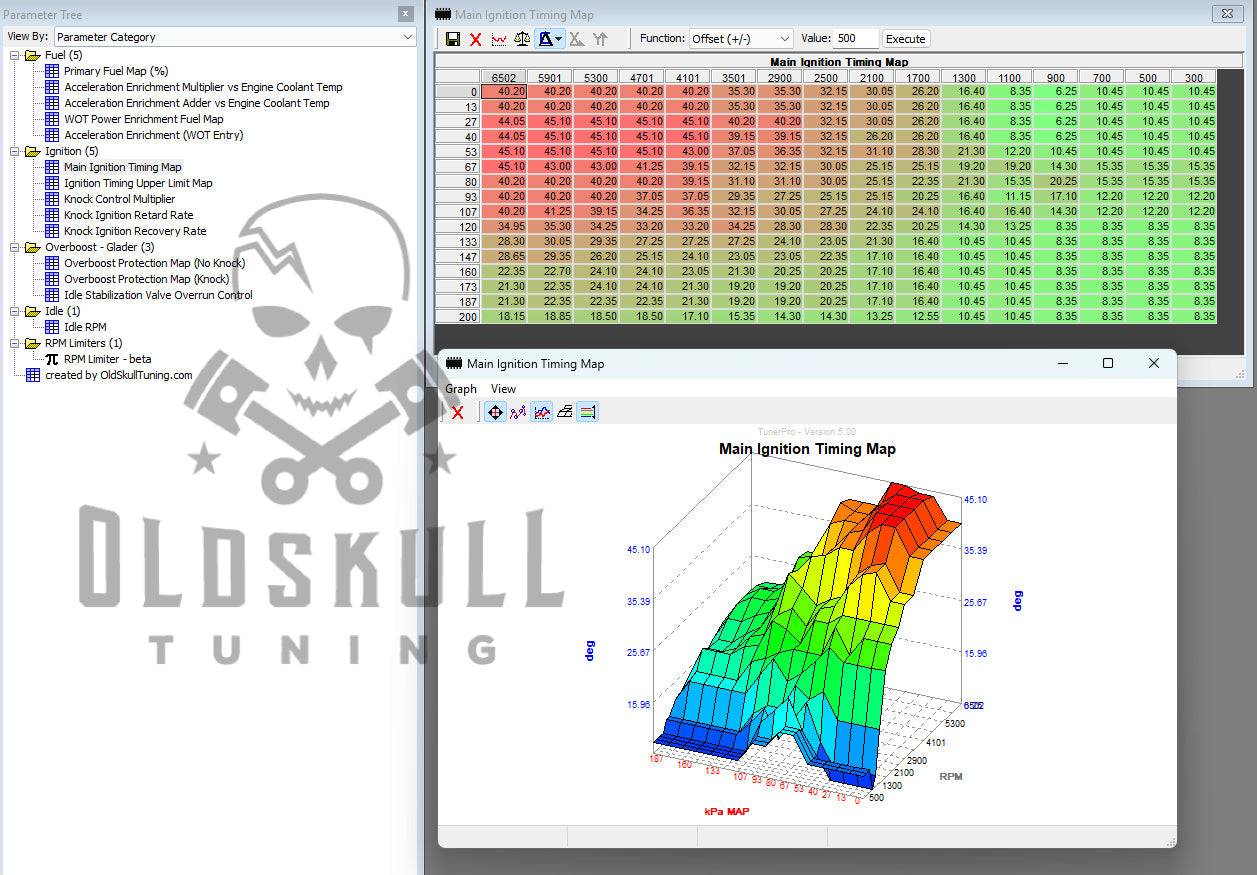Click created by OldSkullTuning.com entry
Image resolution: width=1257 pixels, height=875 pixels.
pos(118,375)
